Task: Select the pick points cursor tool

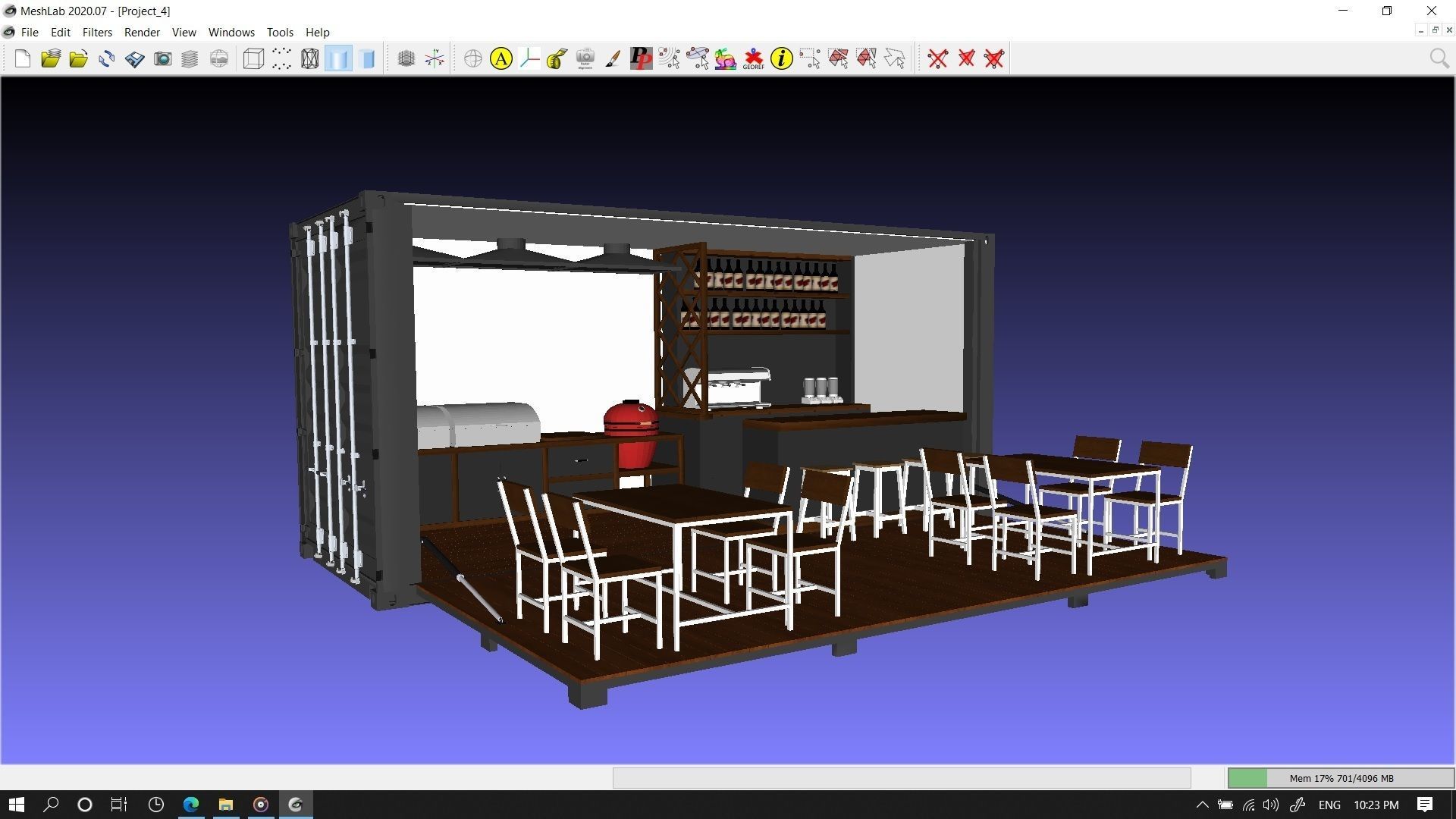Action: [669, 58]
